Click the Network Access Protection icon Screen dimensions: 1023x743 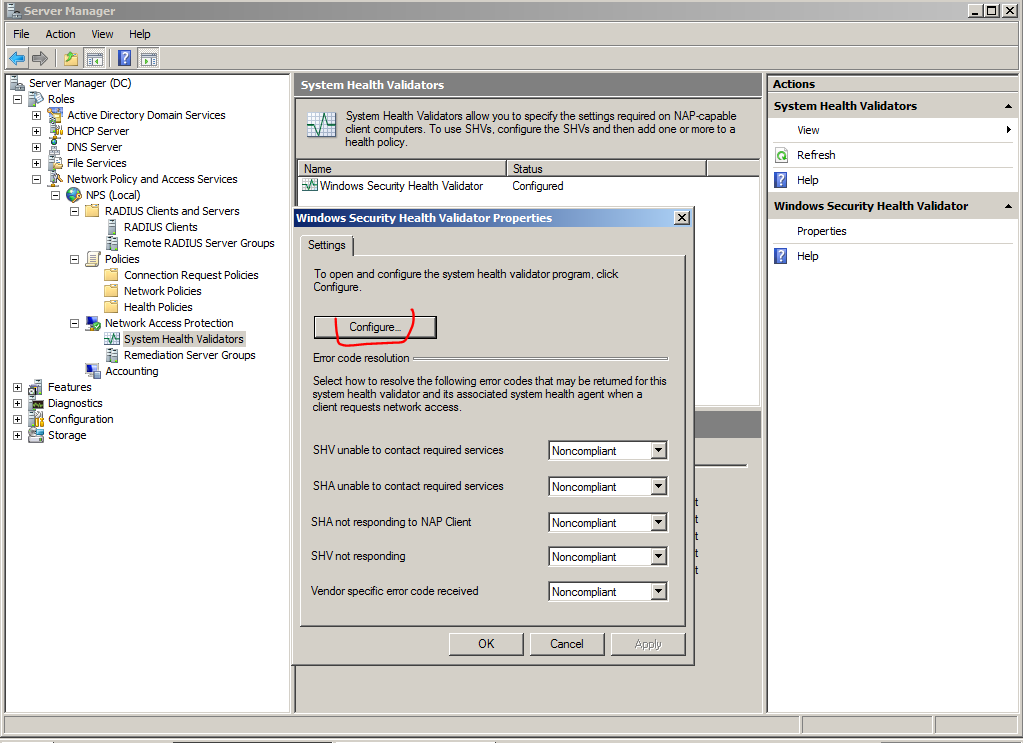(x=93, y=323)
